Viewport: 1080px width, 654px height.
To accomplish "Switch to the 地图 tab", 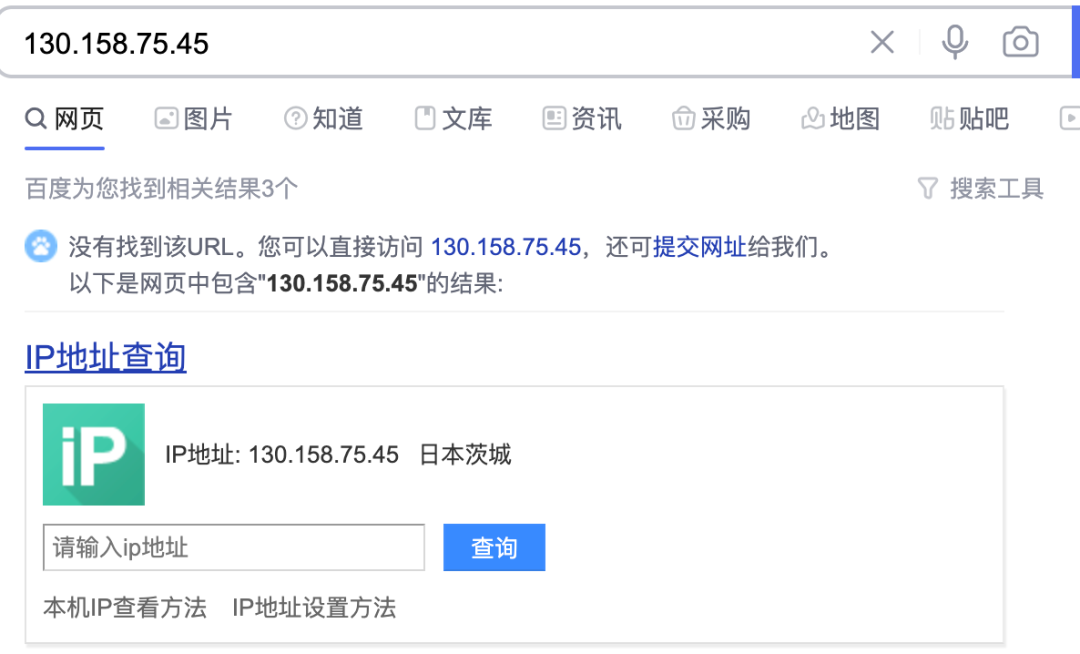I will coord(840,118).
